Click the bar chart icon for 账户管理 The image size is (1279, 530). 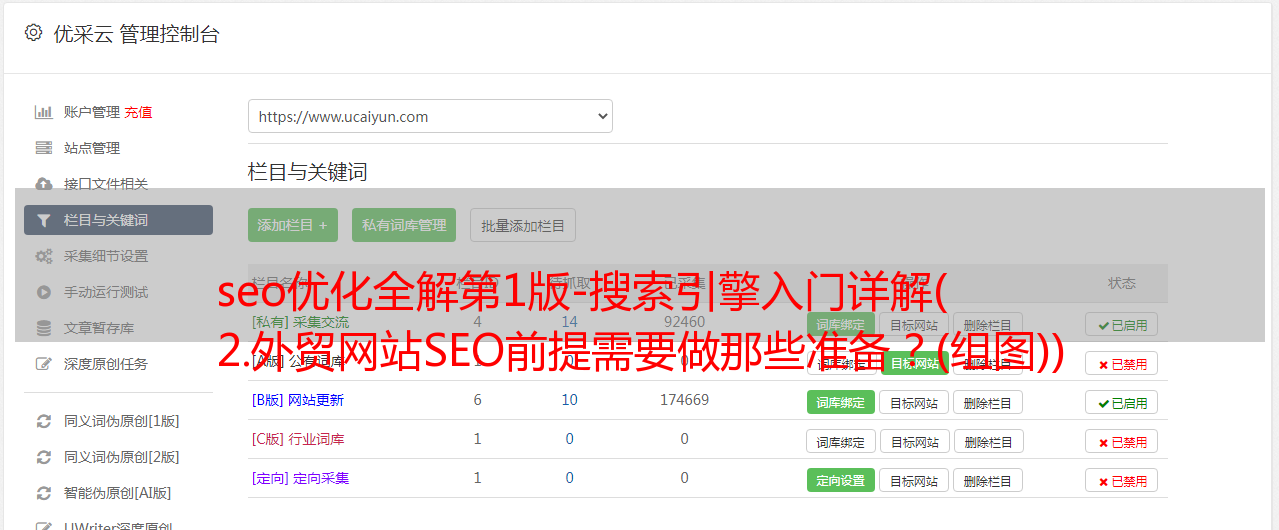click(x=43, y=112)
